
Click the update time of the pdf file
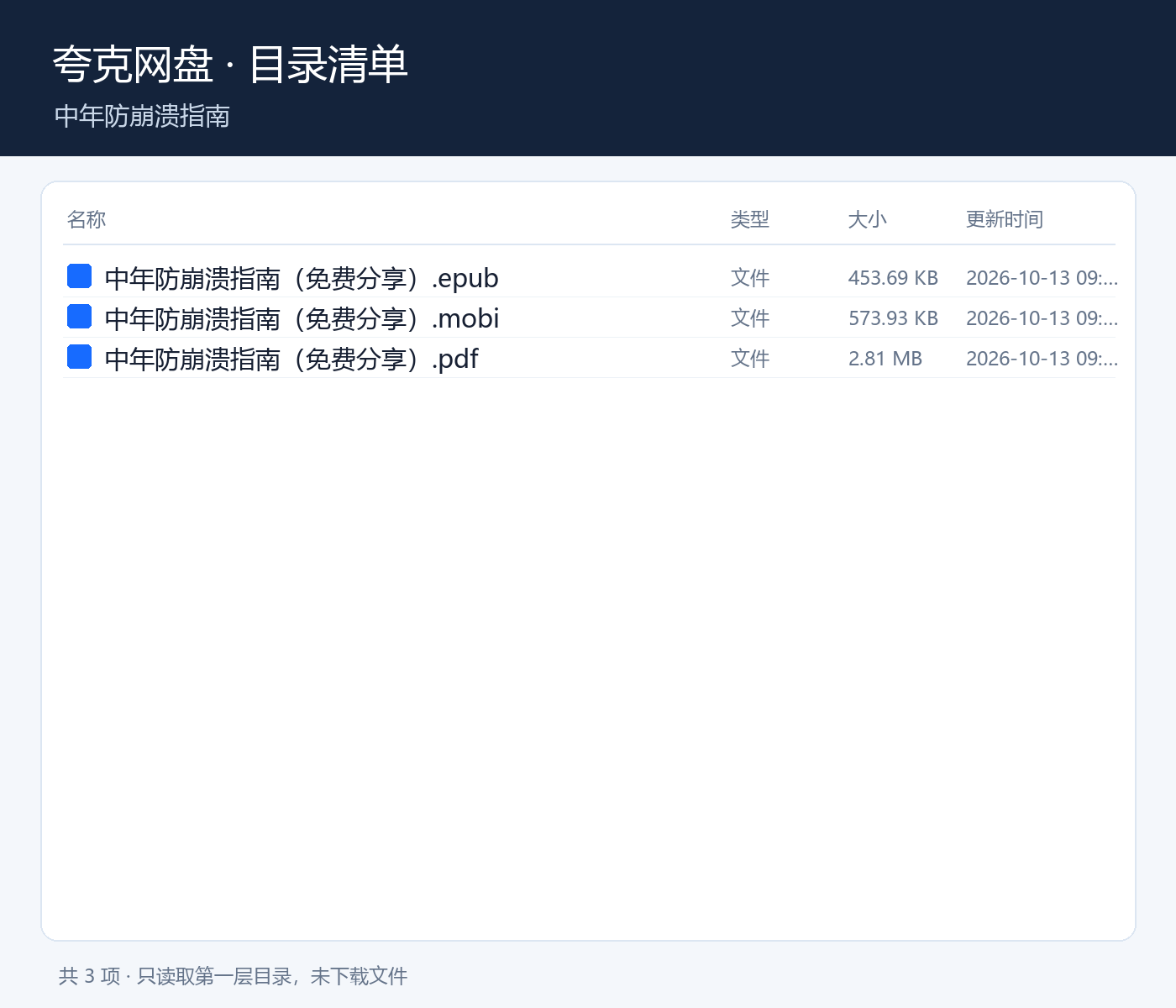click(1042, 359)
